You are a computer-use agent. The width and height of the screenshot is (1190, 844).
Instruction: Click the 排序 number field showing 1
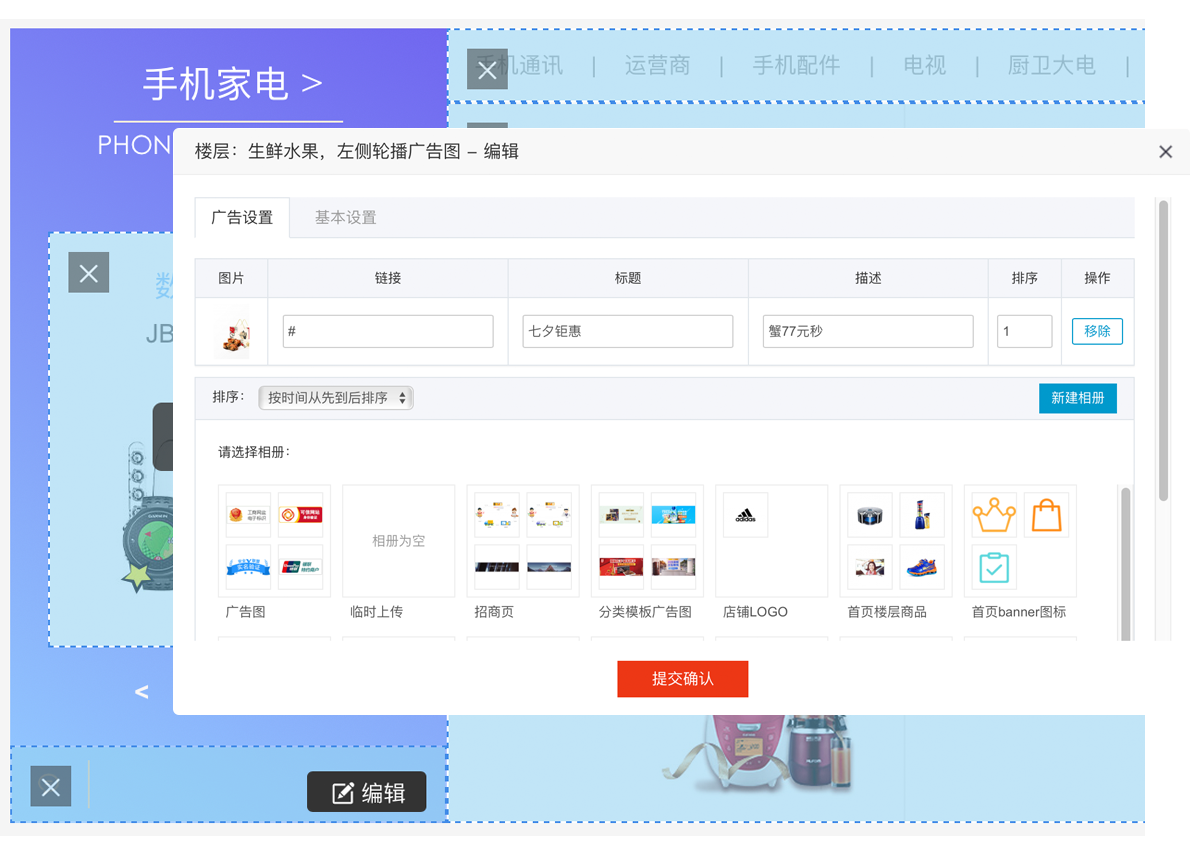coord(1025,332)
